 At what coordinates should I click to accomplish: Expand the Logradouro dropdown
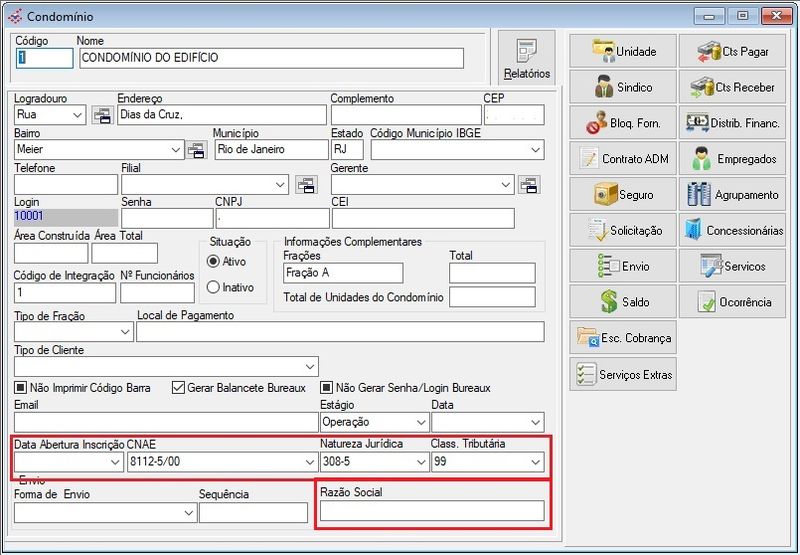[78, 115]
